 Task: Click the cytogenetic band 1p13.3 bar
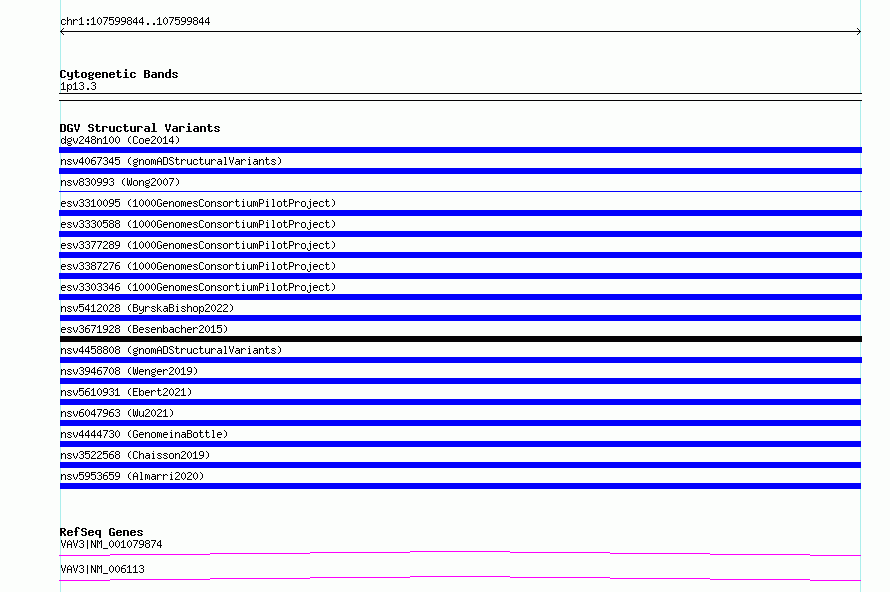click(460, 97)
